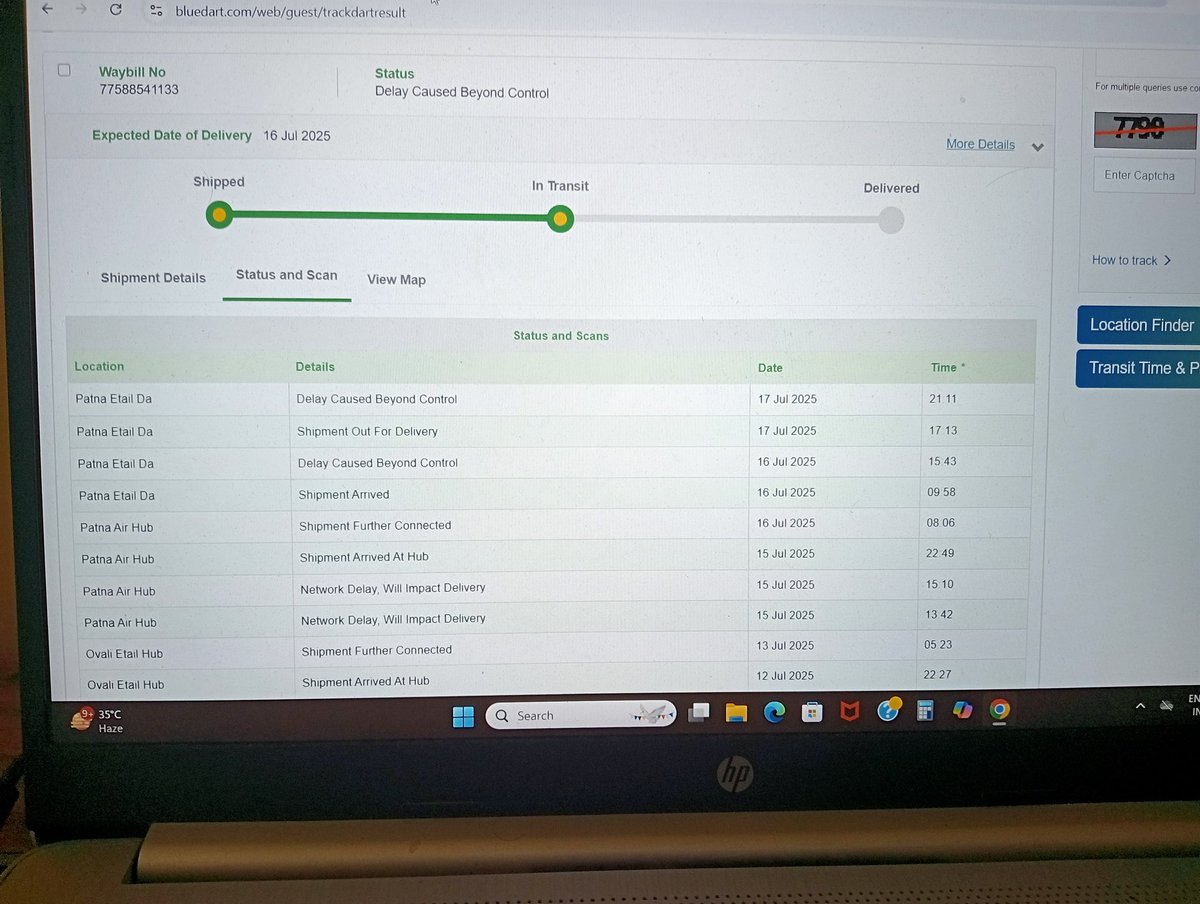The image size is (1200, 904).
Task: Open McAfee from the taskbar
Action: (x=850, y=712)
